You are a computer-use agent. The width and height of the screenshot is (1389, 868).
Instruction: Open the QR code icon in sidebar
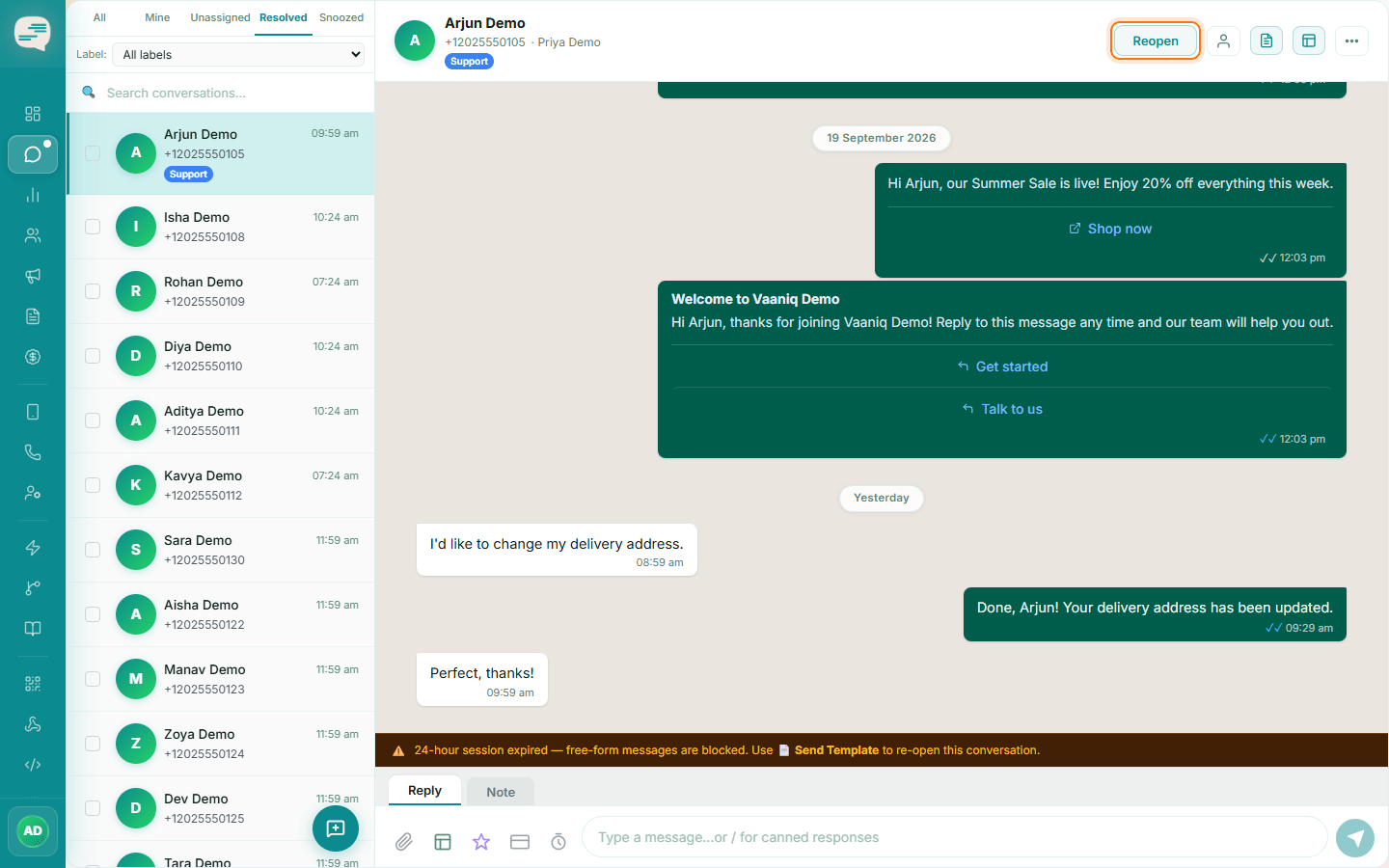[33, 684]
